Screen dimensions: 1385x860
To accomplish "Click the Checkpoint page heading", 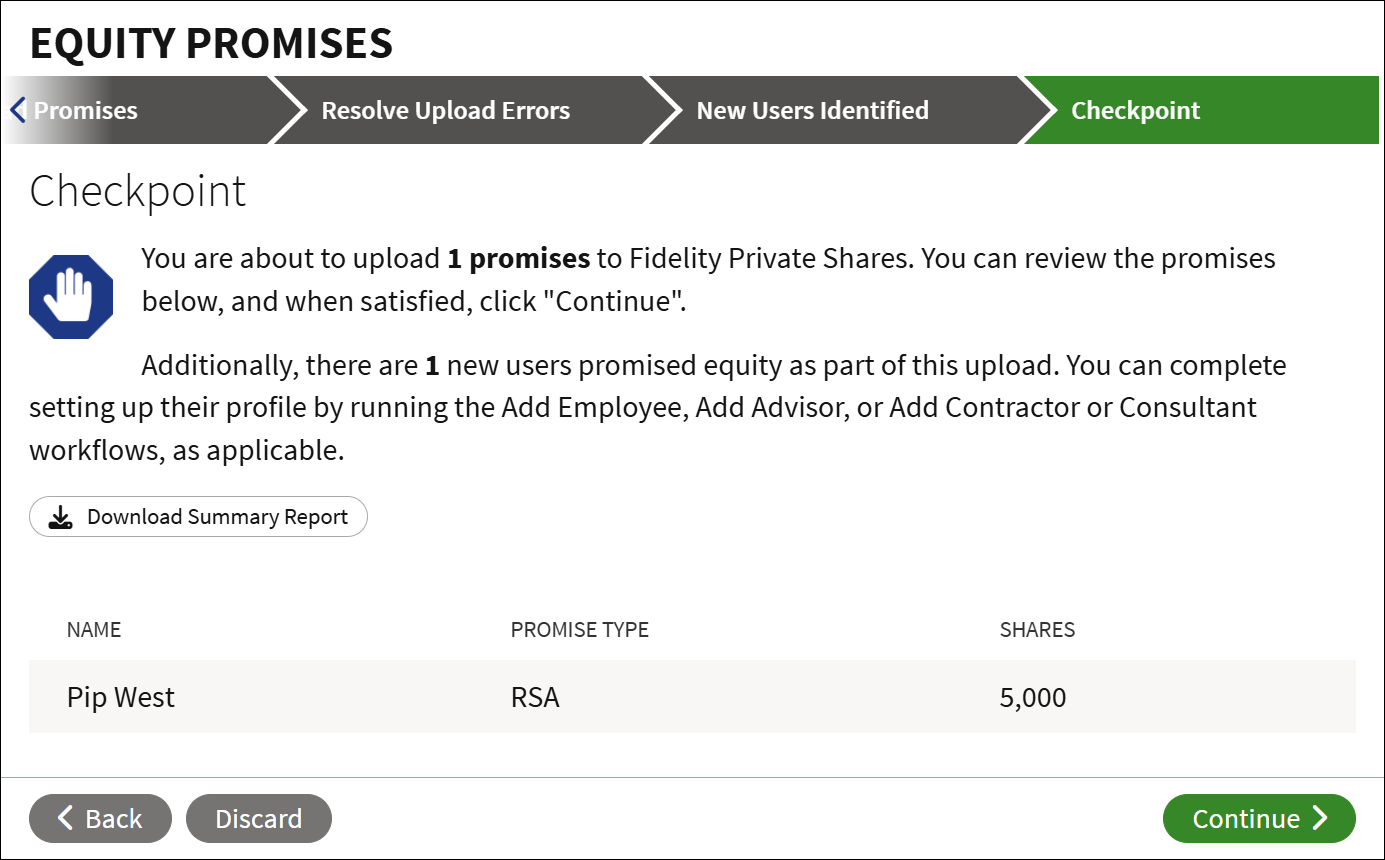I will 138,191.
